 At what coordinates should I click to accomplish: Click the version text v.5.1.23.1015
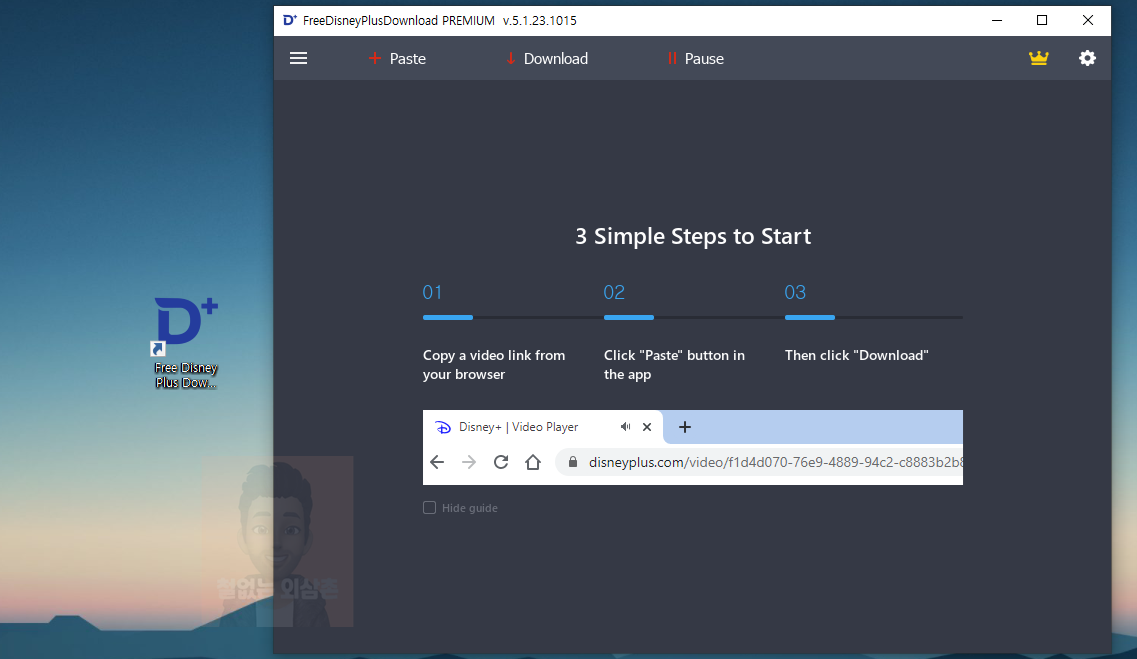point(539,20)
